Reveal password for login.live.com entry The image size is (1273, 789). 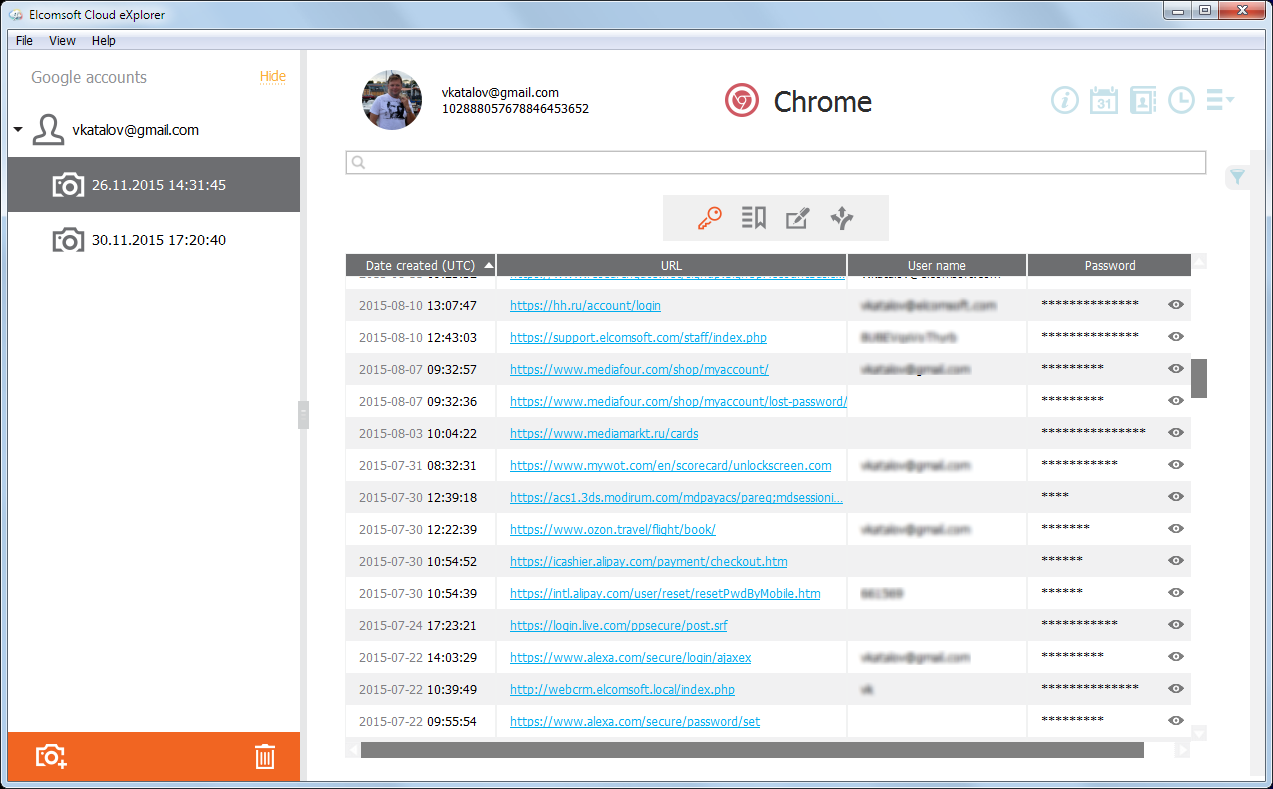[x=1176, y=625]
